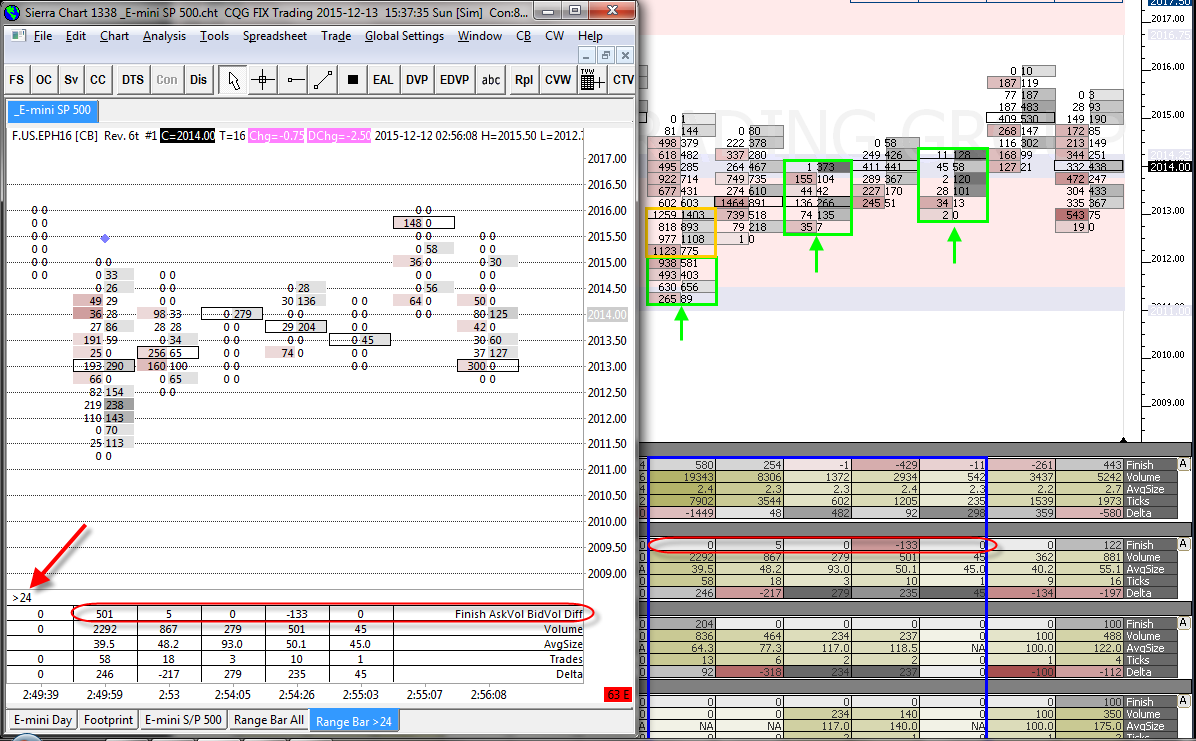
Task: Click the FS toolbar button
Action: [17, 79]
